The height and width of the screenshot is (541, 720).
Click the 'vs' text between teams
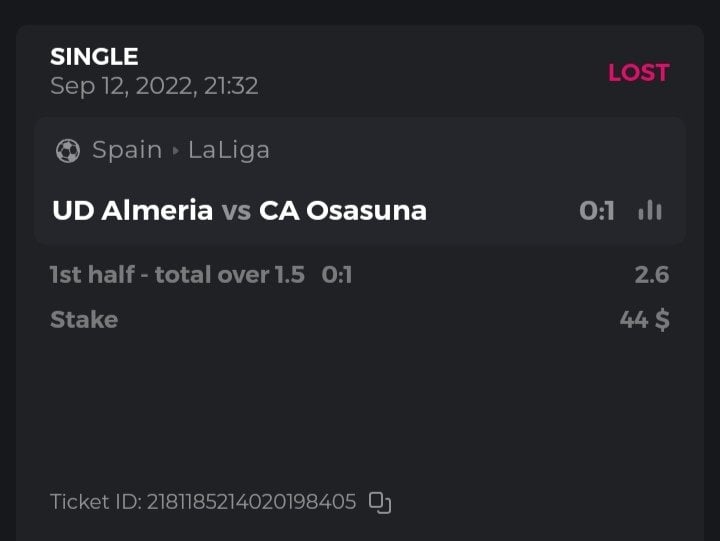[x=236, y=211]
